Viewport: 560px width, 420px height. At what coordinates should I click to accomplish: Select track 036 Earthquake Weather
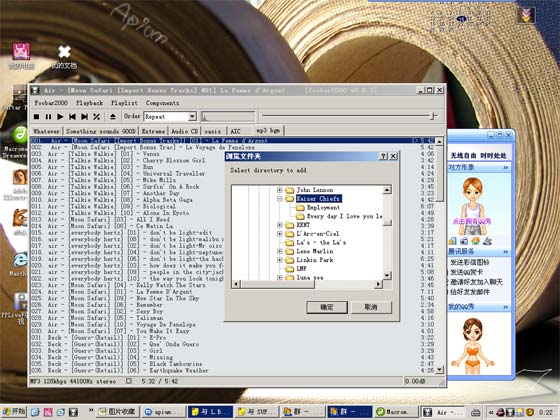[x=232, y=370]
